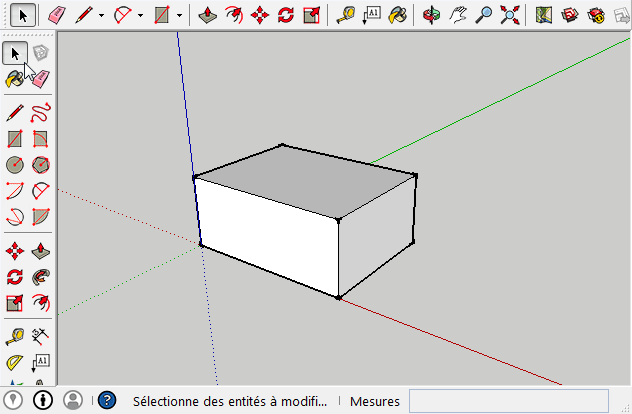Select the Circle tool in left panel
This screenshot has height=414, width=632.
pyautogui.click(x=15, y=164)
